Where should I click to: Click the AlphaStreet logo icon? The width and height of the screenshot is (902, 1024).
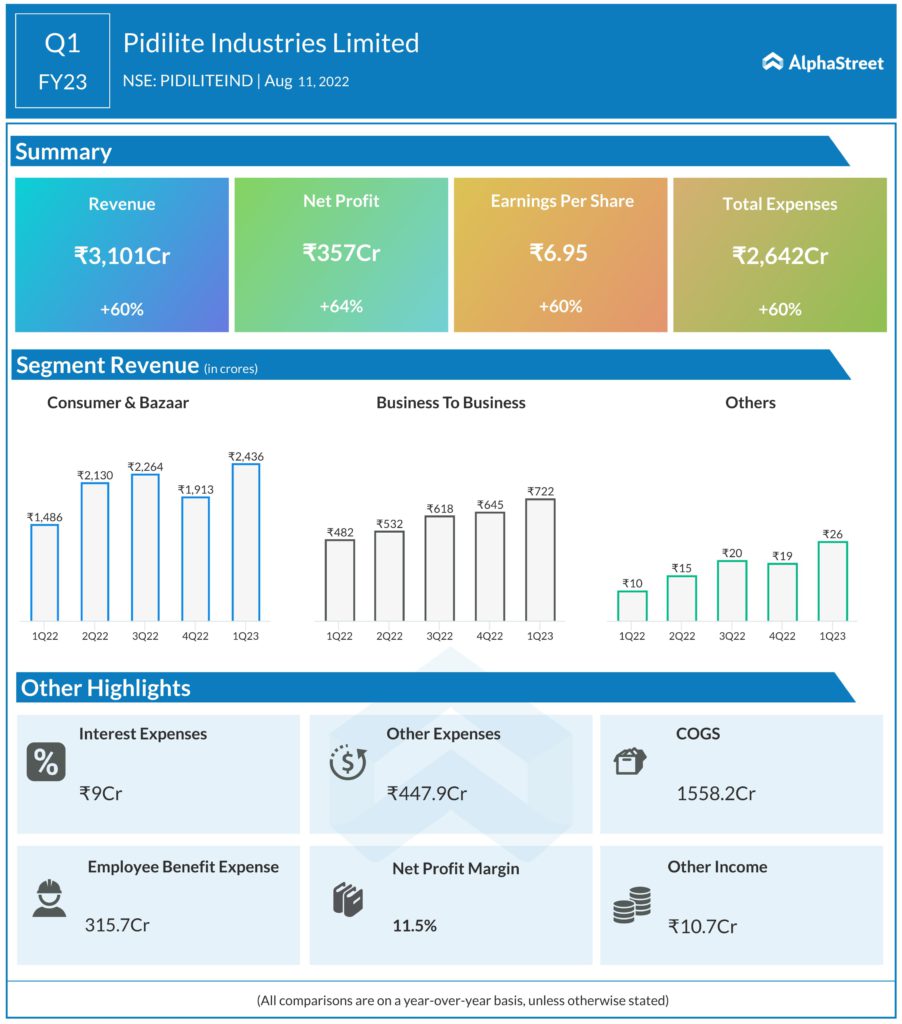[772, 62]
